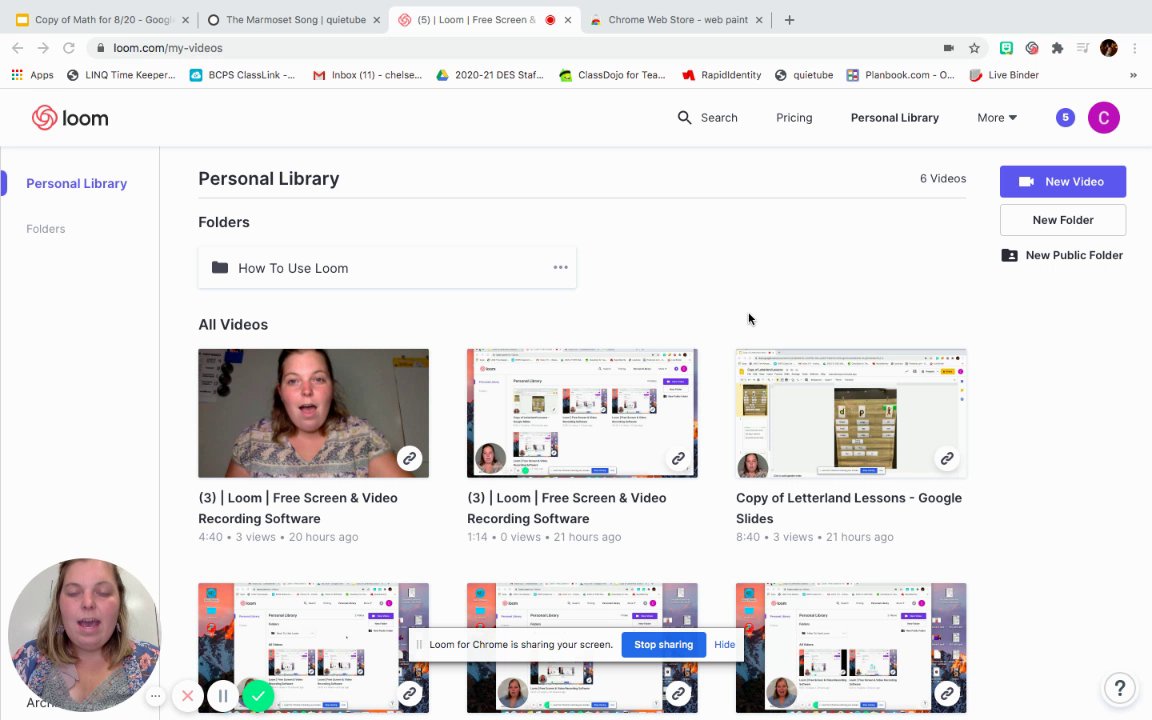
Task: Open recorder more options dots
Action: point(155,695)
